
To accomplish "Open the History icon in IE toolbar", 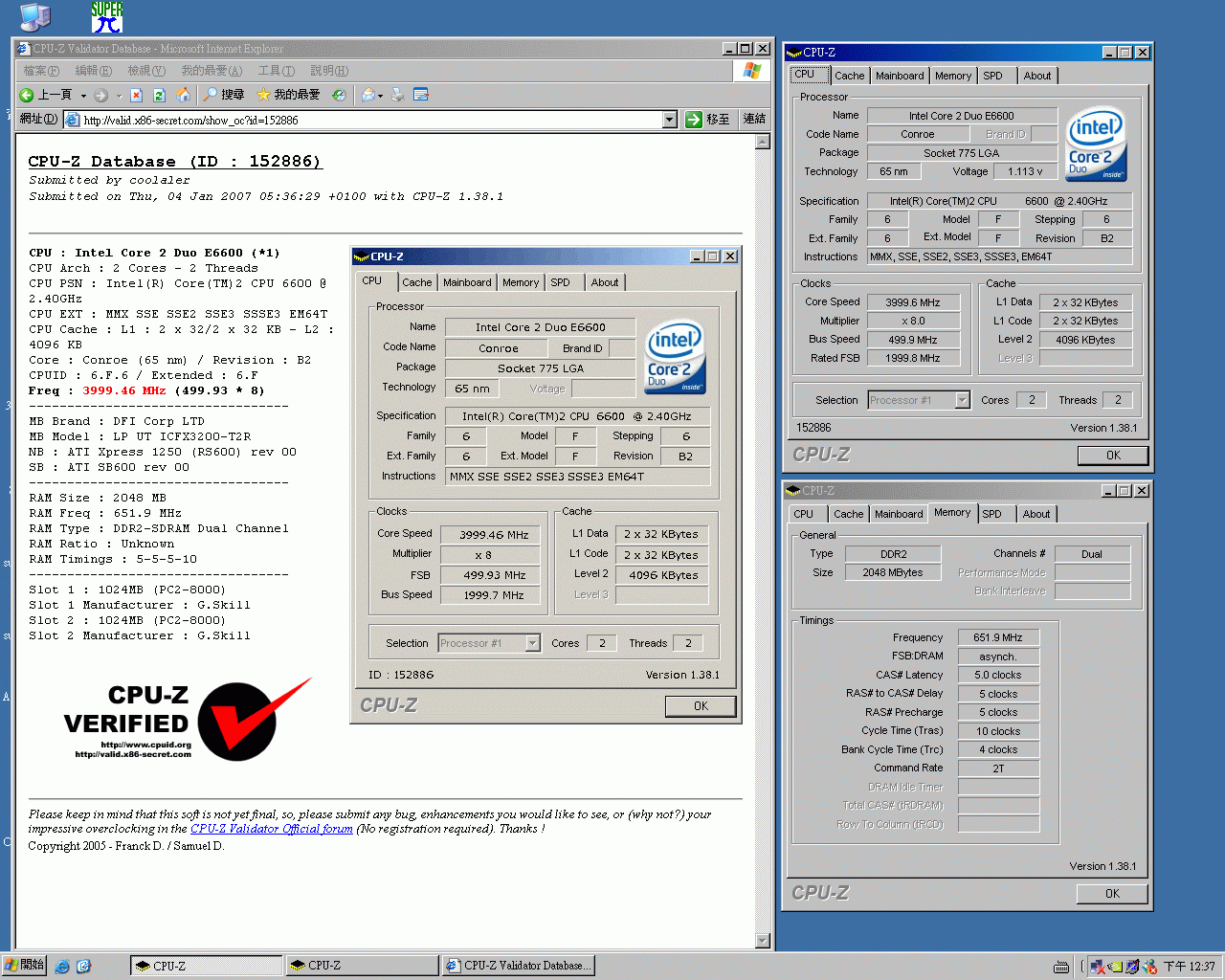I will (x=339, y=95).
